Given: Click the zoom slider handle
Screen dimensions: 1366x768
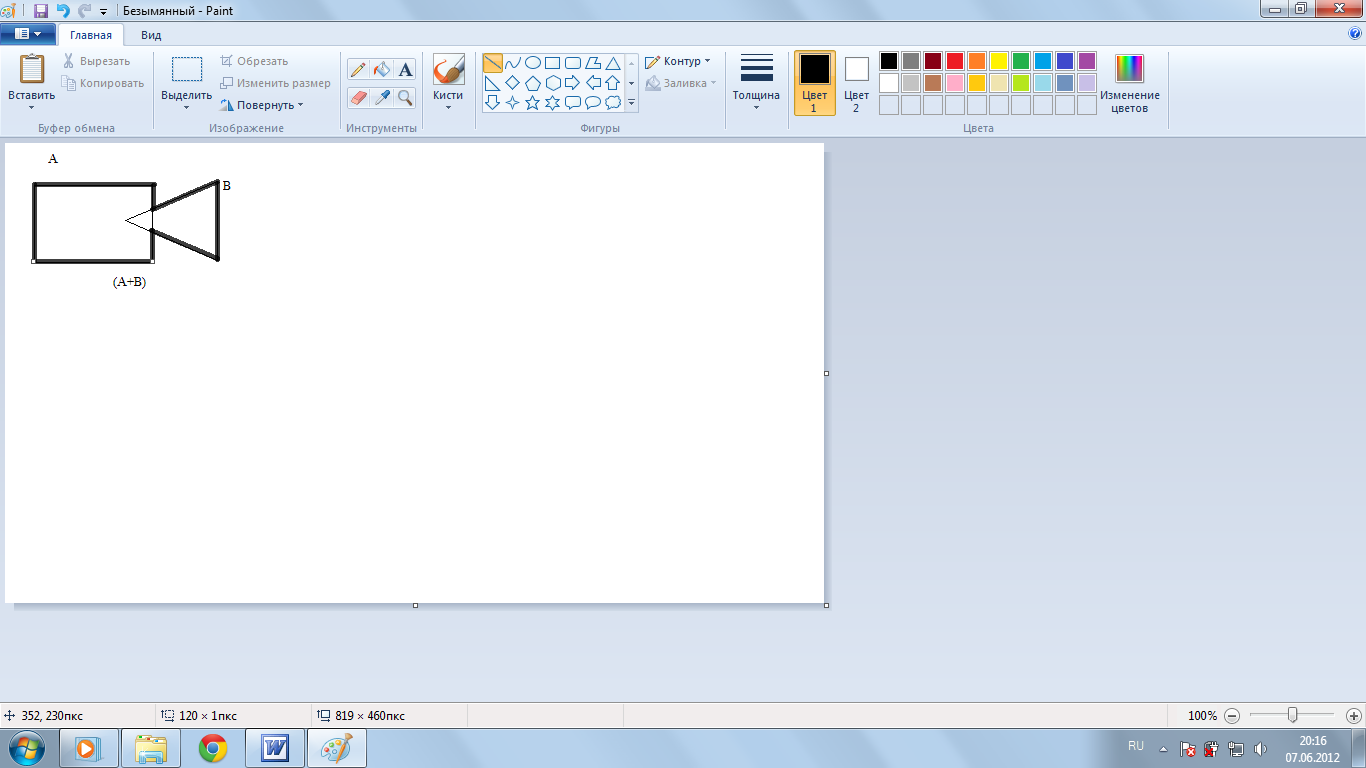Looking at the screenshot, I should click(x=1293, y=715).
